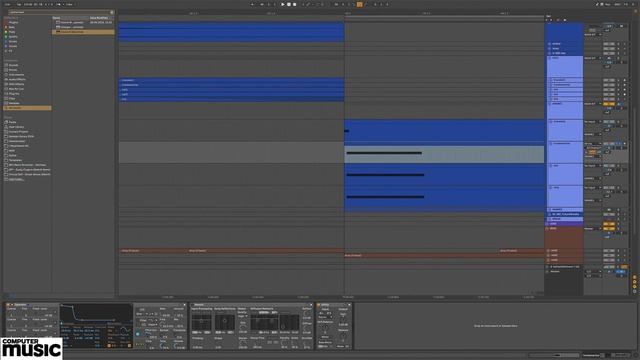Click Add Folder at bottom of Places

pyautogui.click(x=17, y=179)
